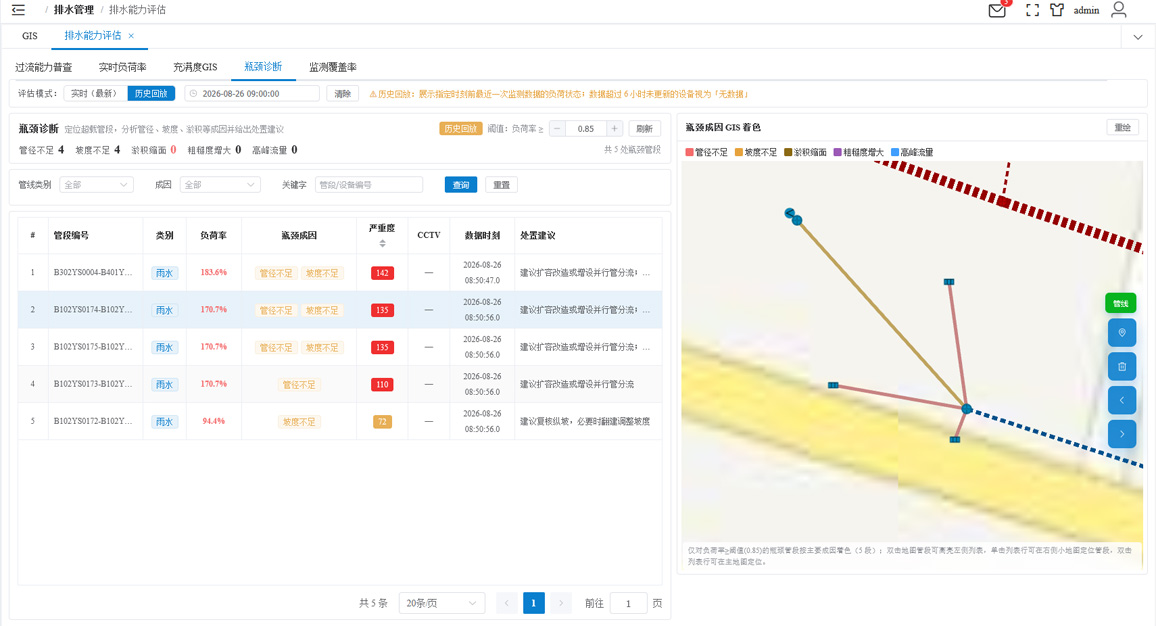Screen dimensions: 1156x626
Task: Open the admin user avatar icon
Action: [1118, 10]
